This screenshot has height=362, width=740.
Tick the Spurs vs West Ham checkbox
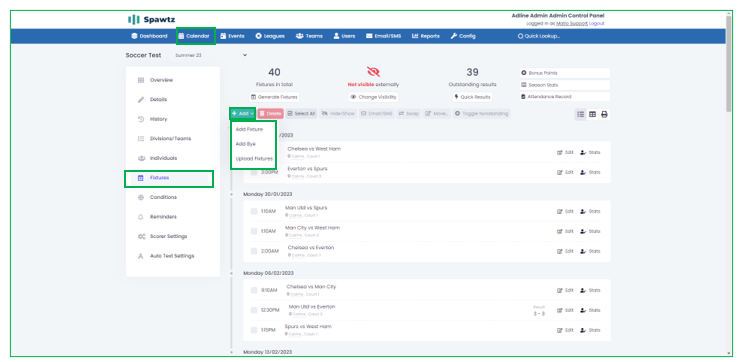(x=254, y=330)
